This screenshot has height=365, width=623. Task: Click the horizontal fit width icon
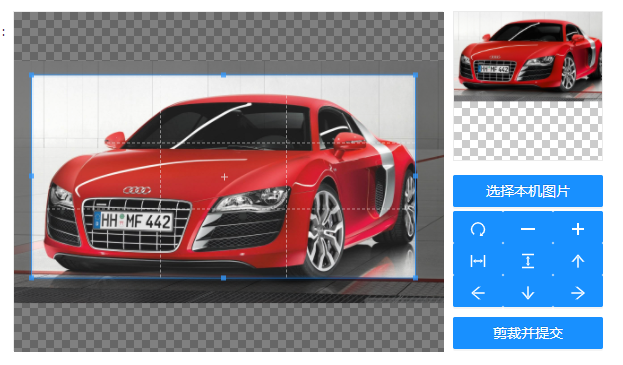tap(478, 261)
